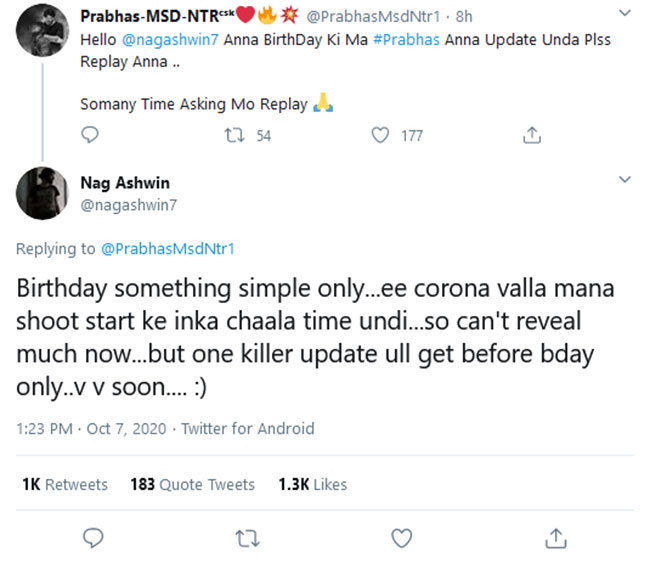The height and width of the screenshot is (563, 650).
Task: Open the Nag Ashwin display name
Action: 124,183
